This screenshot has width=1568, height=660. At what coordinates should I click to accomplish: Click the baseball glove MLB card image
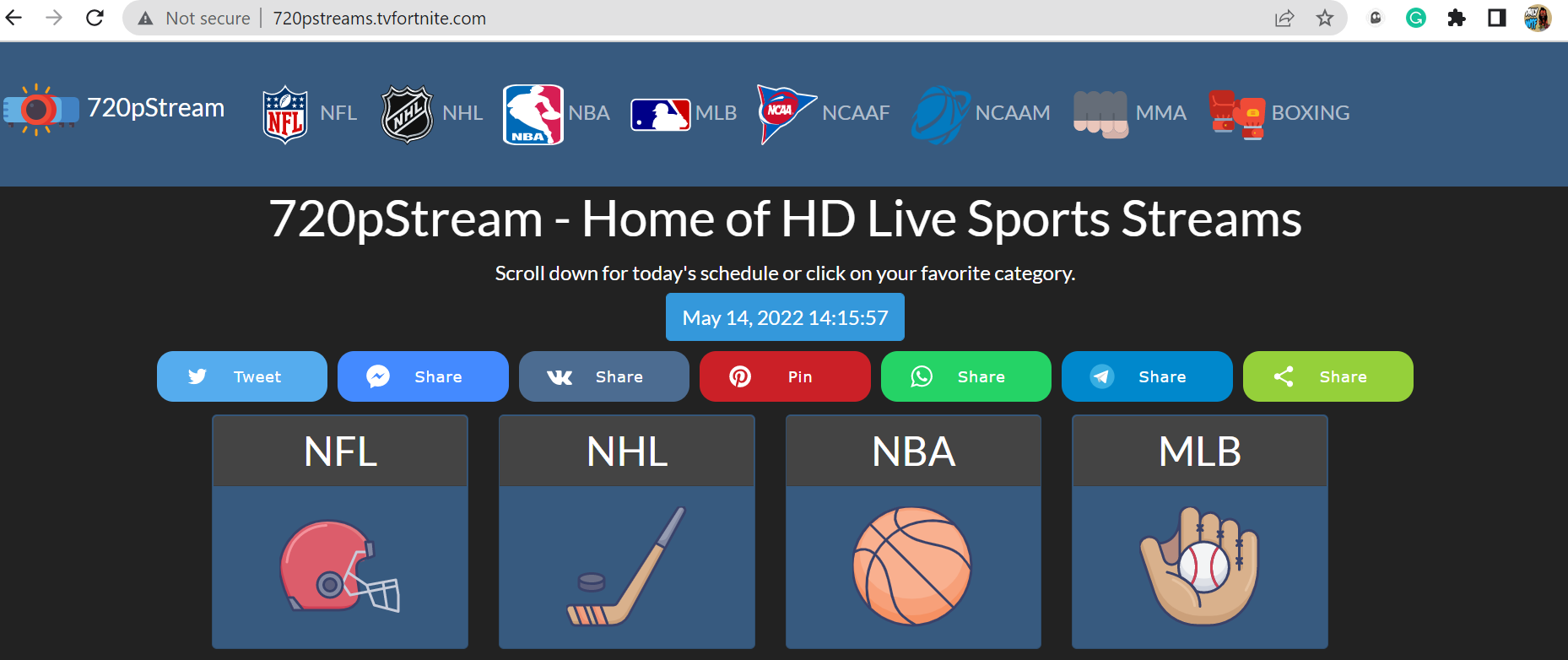[1199, 566]
